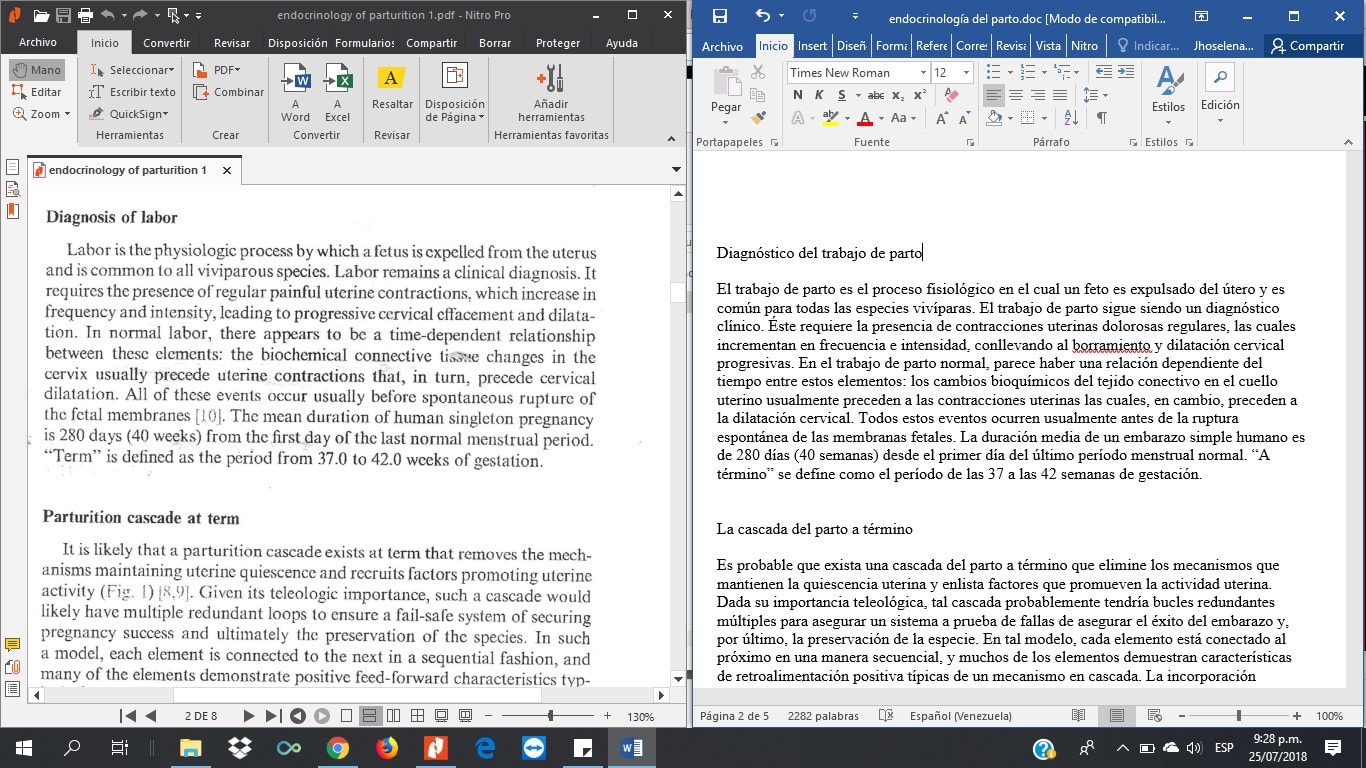Click the convert to Word icon in Nitro
Screen dimensions: 1366x768
295,90
